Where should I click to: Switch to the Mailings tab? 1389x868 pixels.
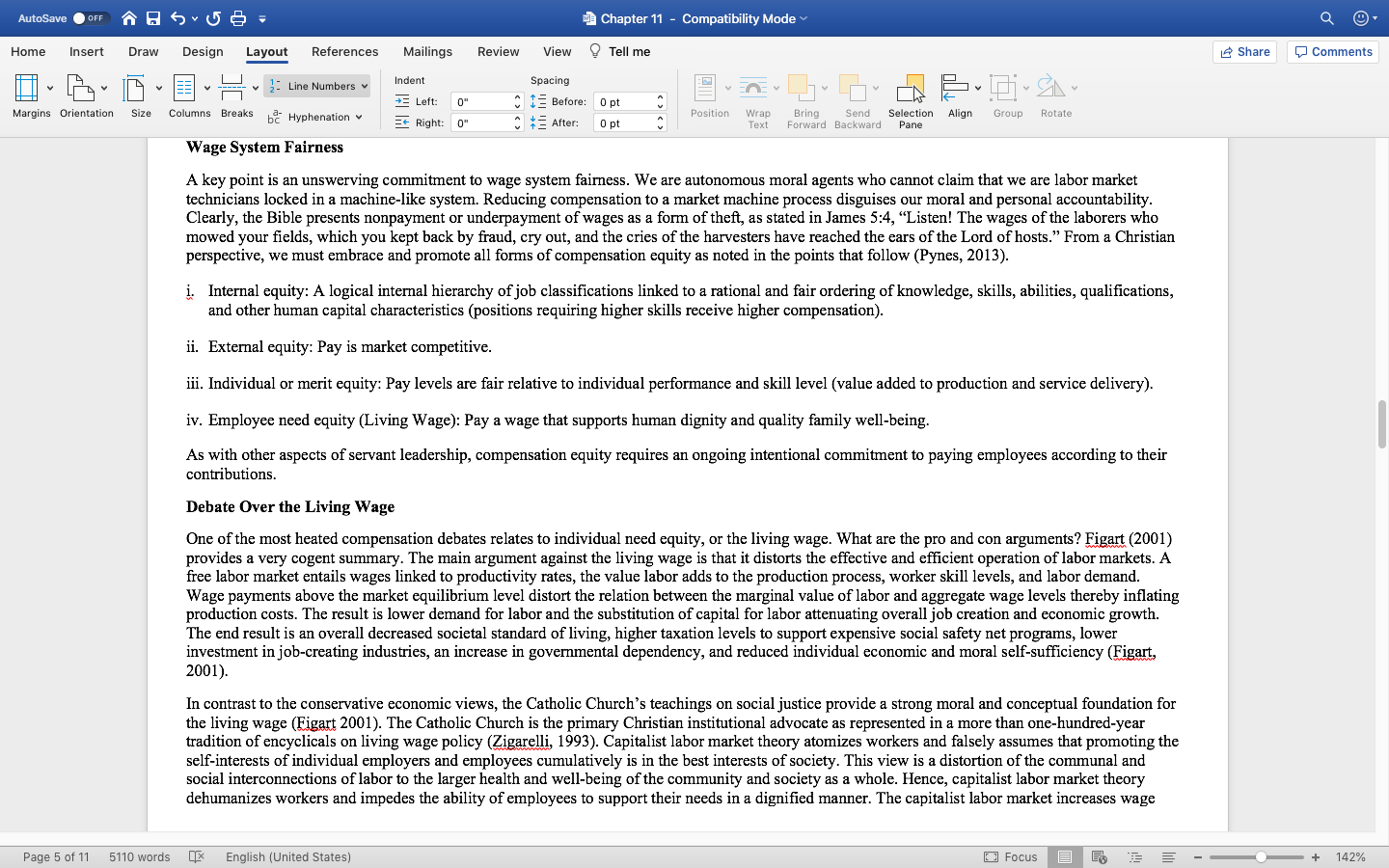pos(427,51)
